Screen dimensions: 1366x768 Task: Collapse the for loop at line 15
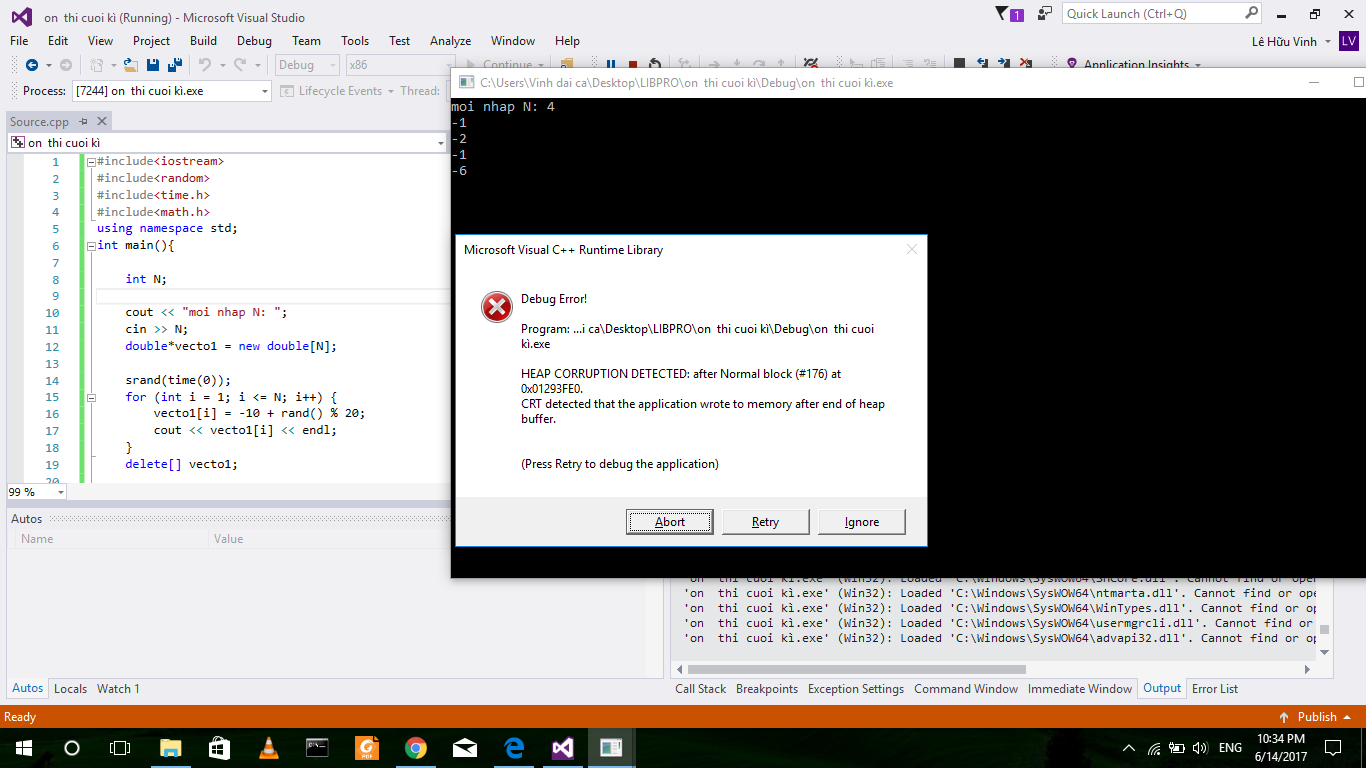pos(90,397)
